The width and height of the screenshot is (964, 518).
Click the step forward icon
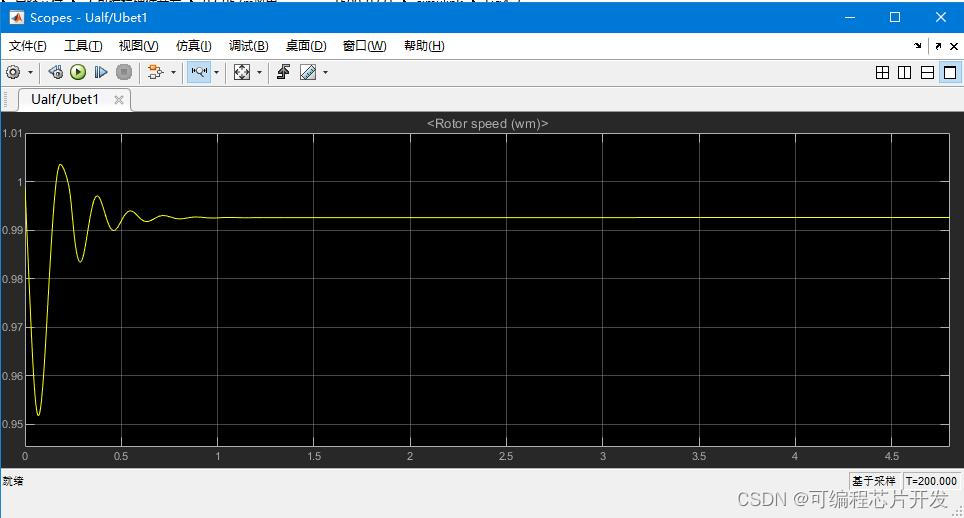pyautogui.click(x=101, y=73)
